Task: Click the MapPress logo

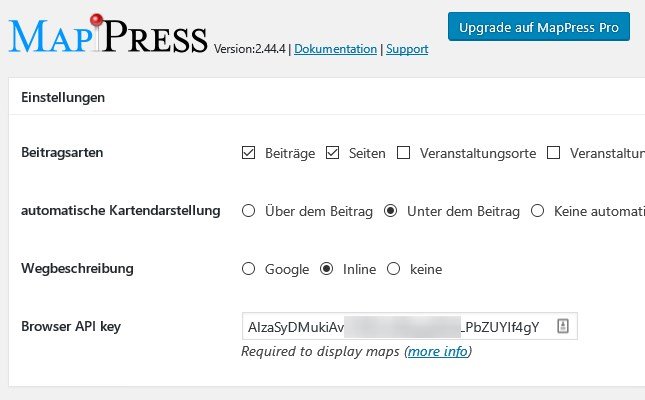Action: (x=108, y=35)
